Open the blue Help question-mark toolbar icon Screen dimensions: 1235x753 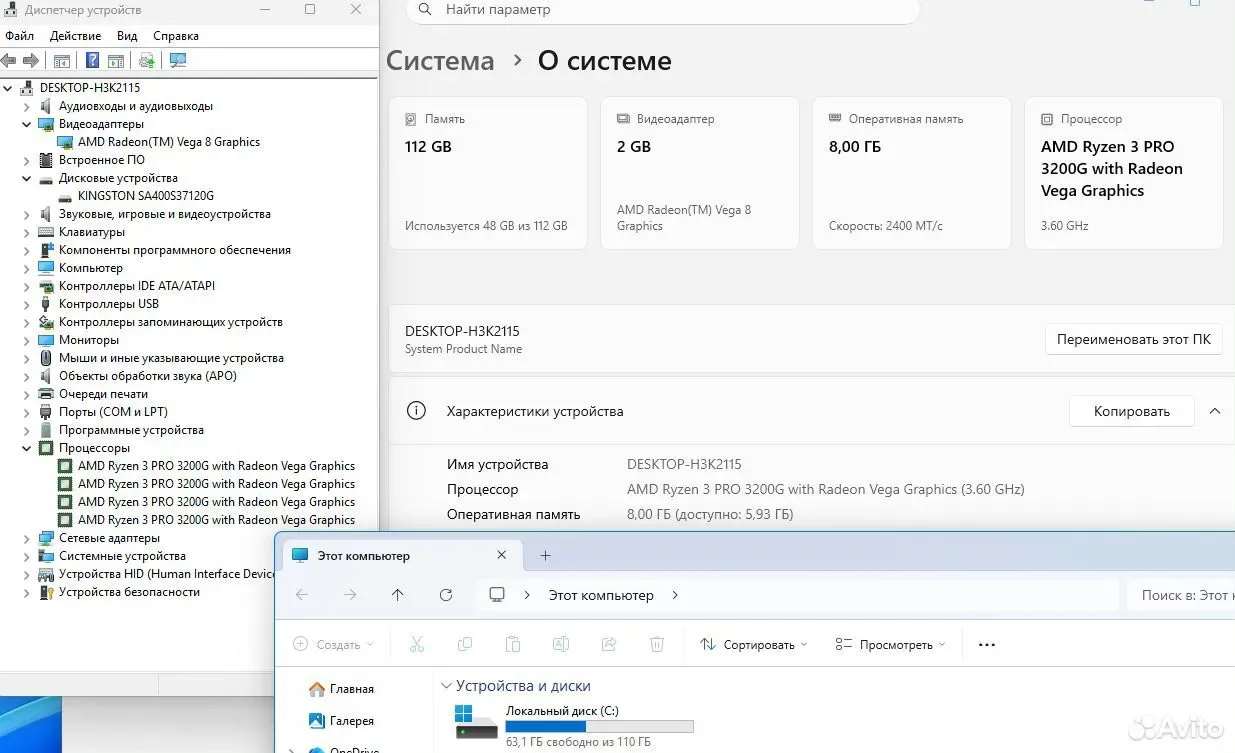click(92, 61)
